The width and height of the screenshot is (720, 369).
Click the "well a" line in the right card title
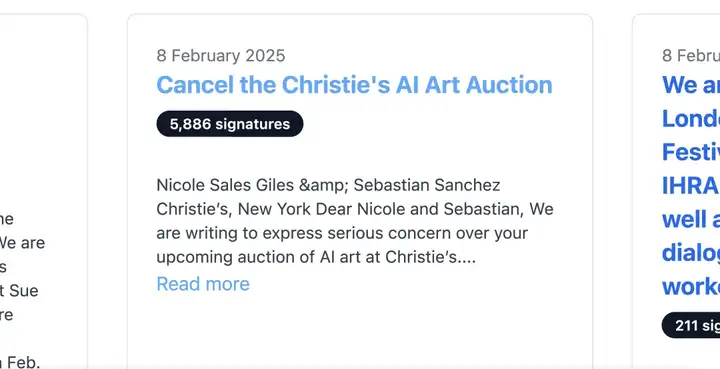point(691,220)
